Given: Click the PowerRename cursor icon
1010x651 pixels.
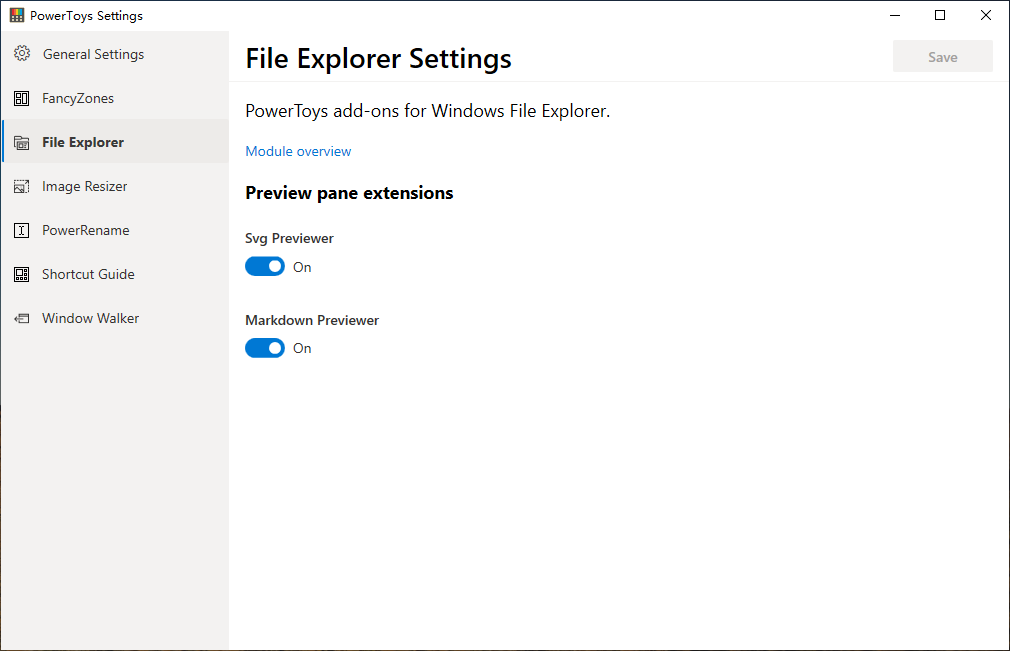Looking at the screenshot, I should coord(21,231).
